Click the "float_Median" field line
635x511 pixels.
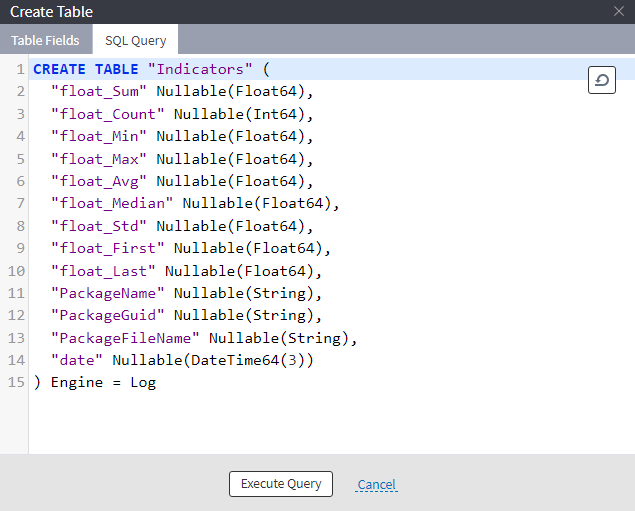coord(195,203)
